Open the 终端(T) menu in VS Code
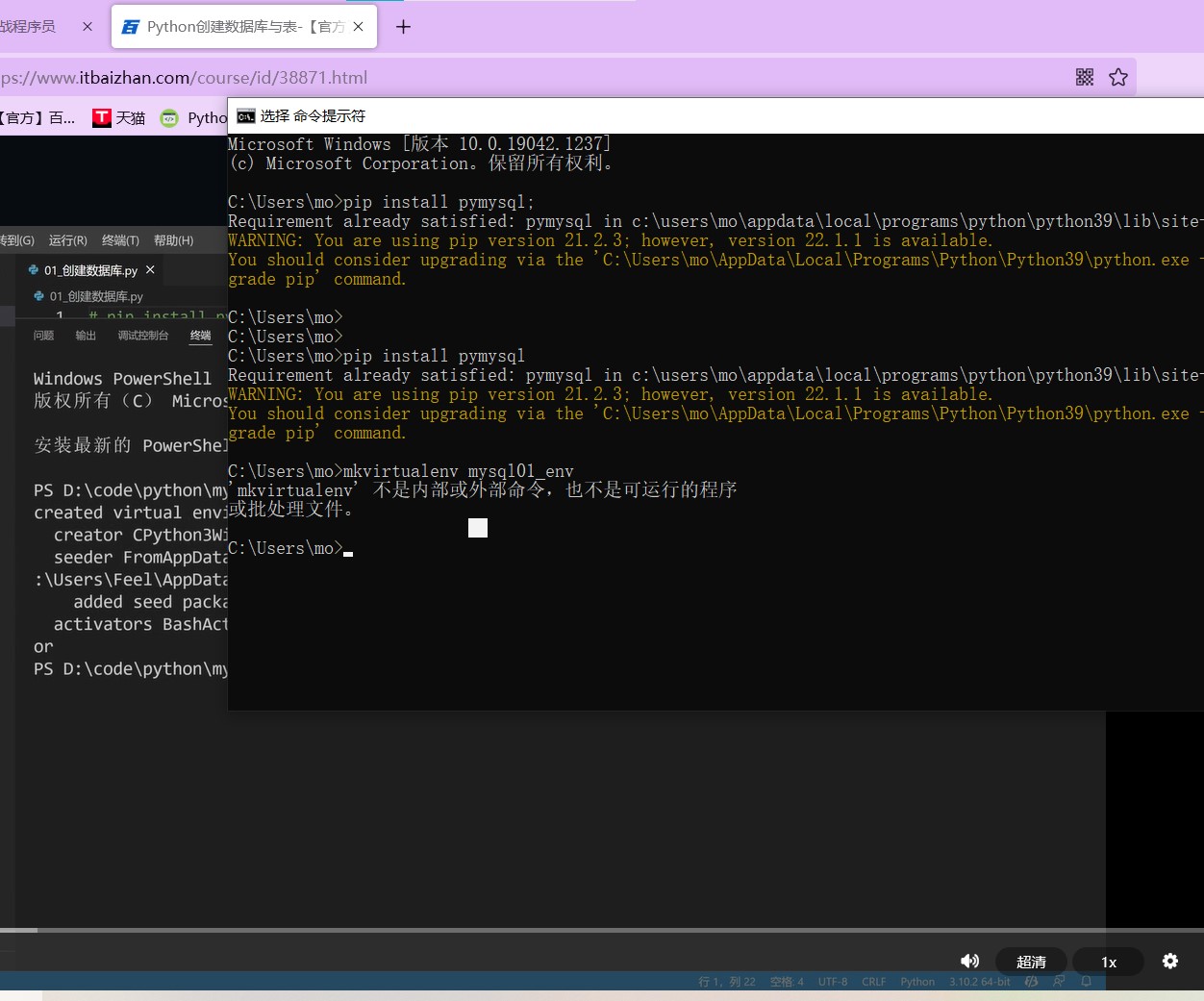The image size is (1204, 1001). (x=120, y=240)
